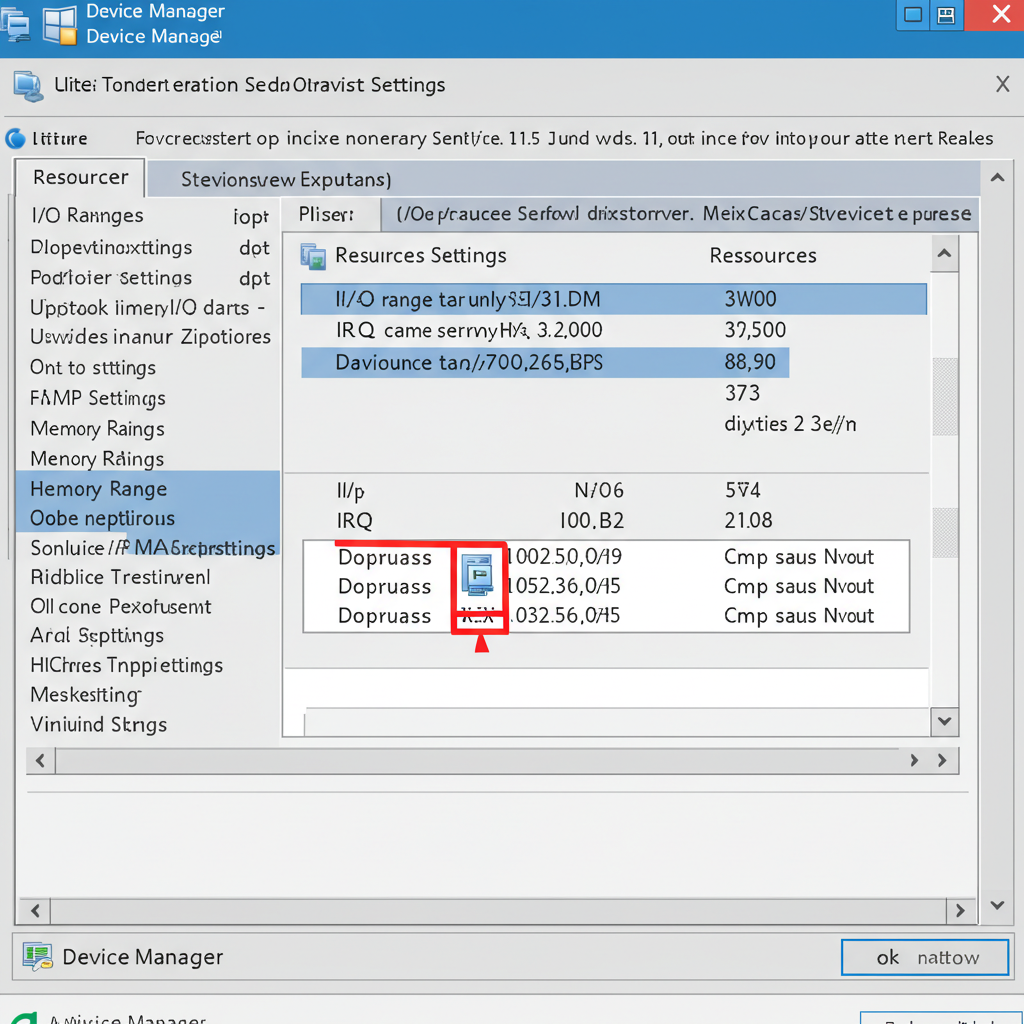
Task: Collapse the panel with top-right chevron up
Action: click(997, 178)
